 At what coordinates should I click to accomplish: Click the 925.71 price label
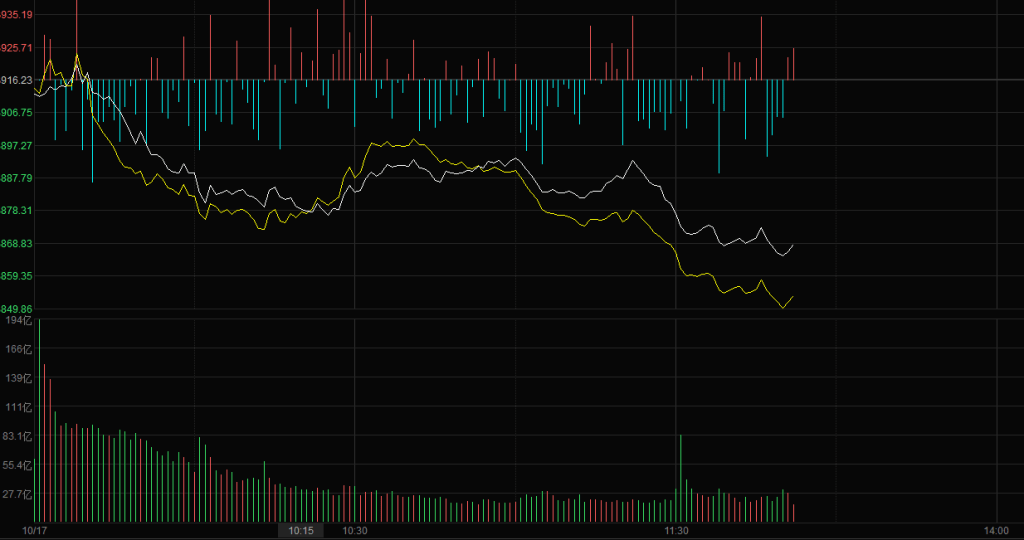tap(17, 48)
